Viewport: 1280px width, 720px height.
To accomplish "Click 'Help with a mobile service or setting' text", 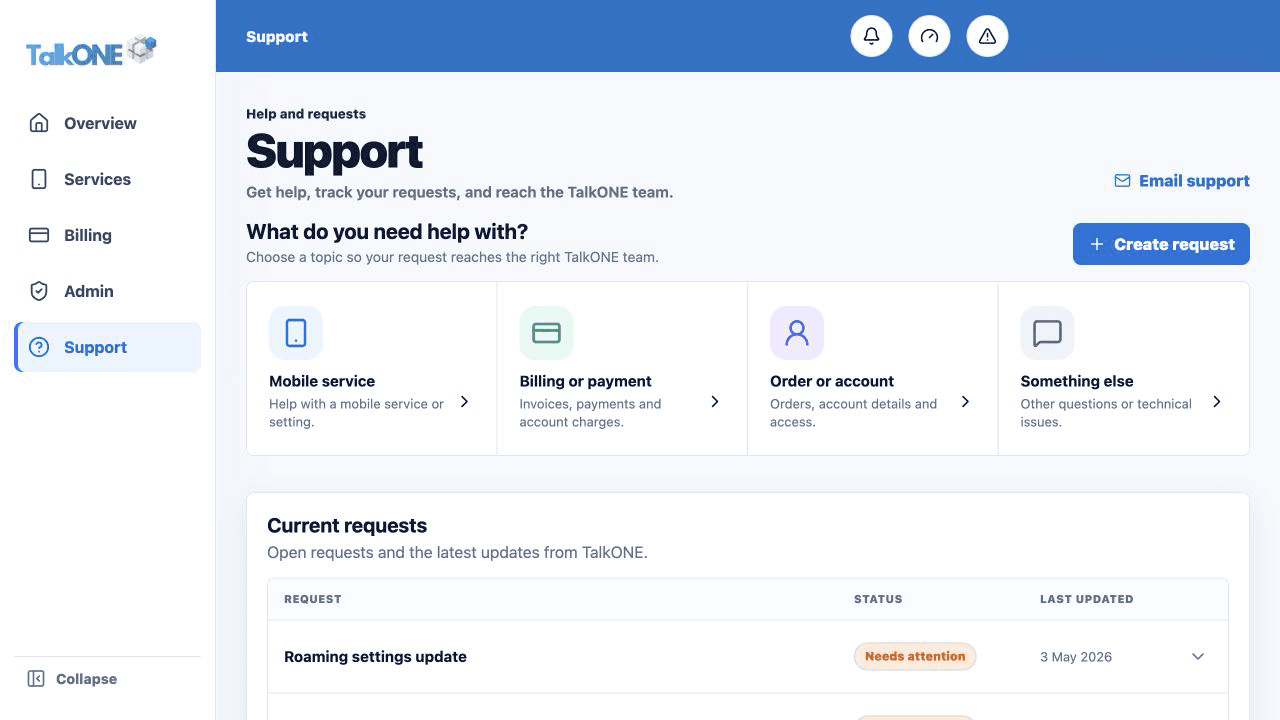I will click(x=356, y=413).
